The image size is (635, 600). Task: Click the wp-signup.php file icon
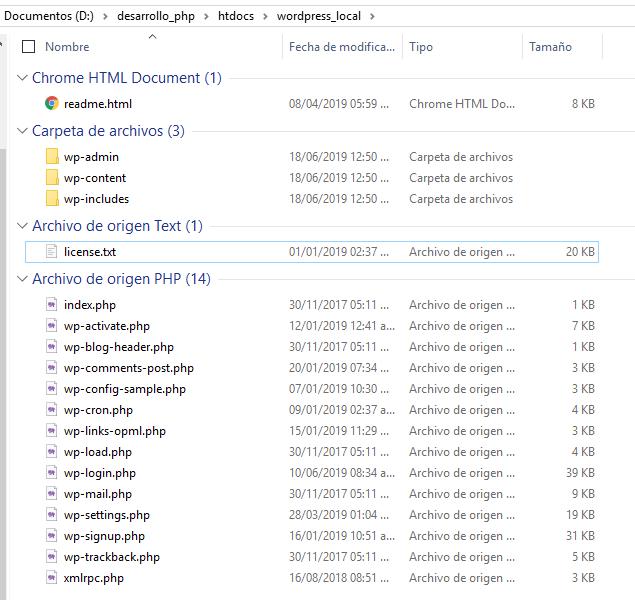pyautogui.click(x=51, y=536)
